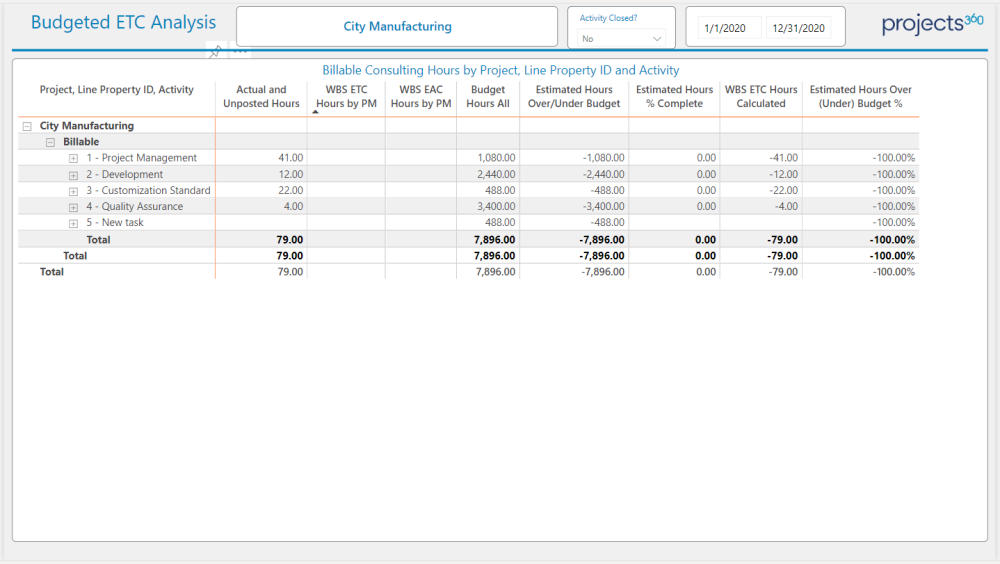This screenshot has height=564, width=1000.
Task: Open the Activity Closed dropdown
Action: point(622,39)
